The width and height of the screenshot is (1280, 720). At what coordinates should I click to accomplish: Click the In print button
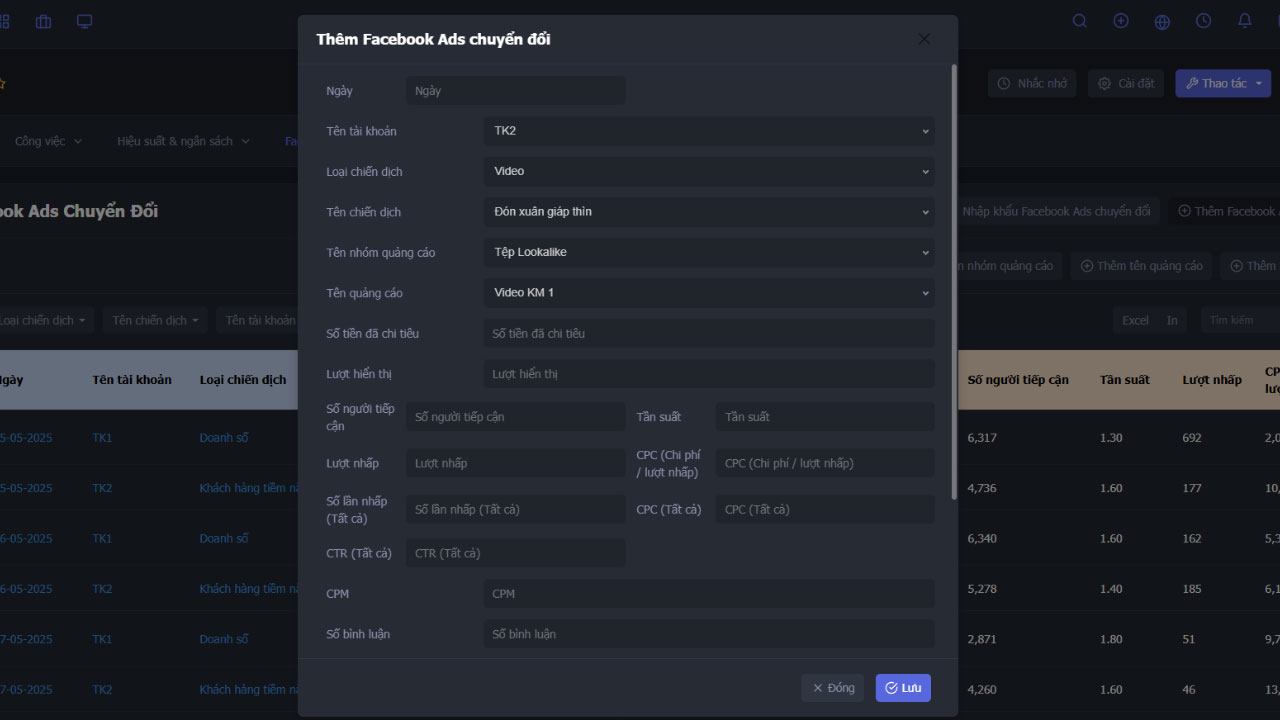pyautogui.click(x=1172, y=320)
